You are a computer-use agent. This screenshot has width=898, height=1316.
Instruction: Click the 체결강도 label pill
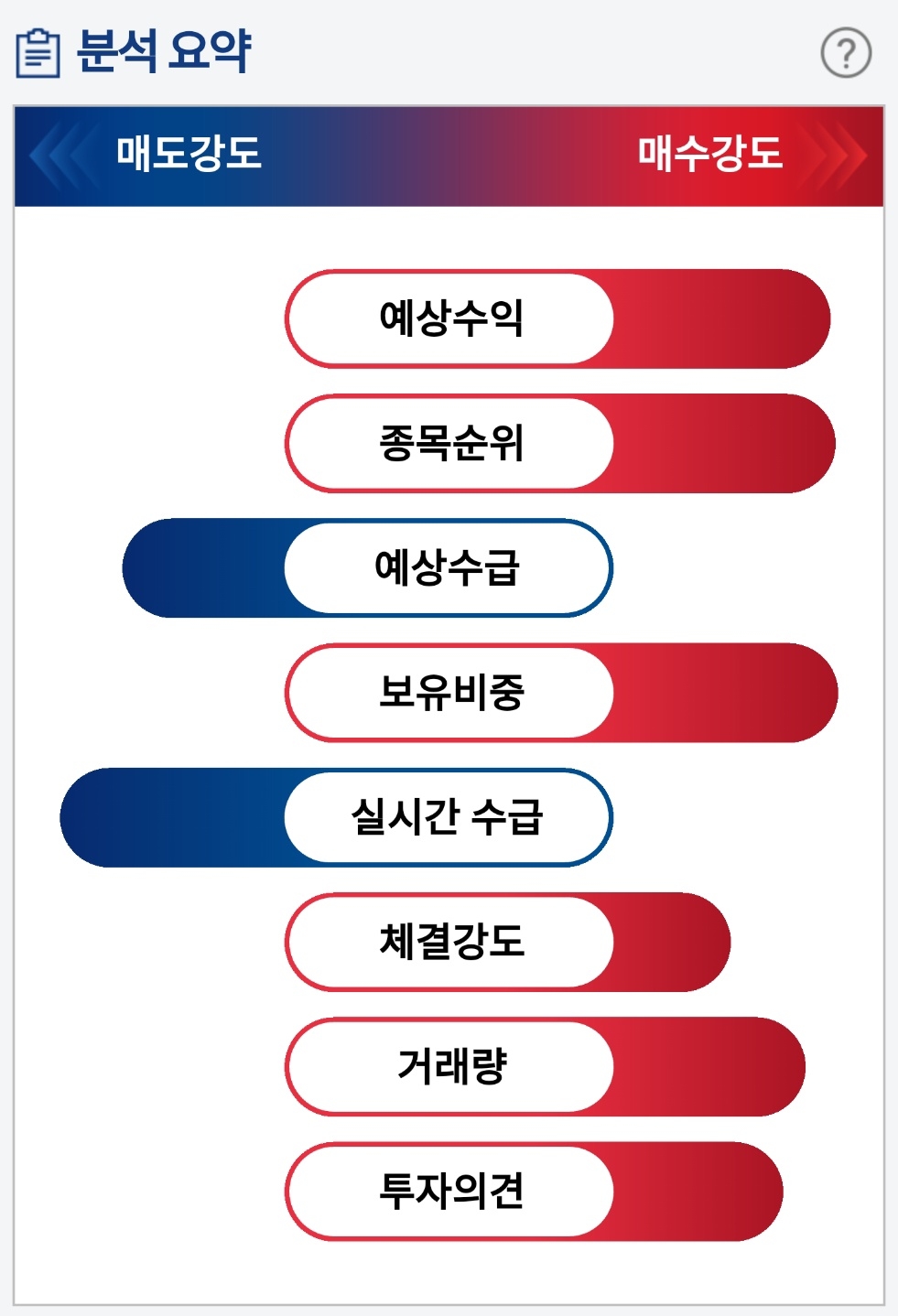(449, 942)
